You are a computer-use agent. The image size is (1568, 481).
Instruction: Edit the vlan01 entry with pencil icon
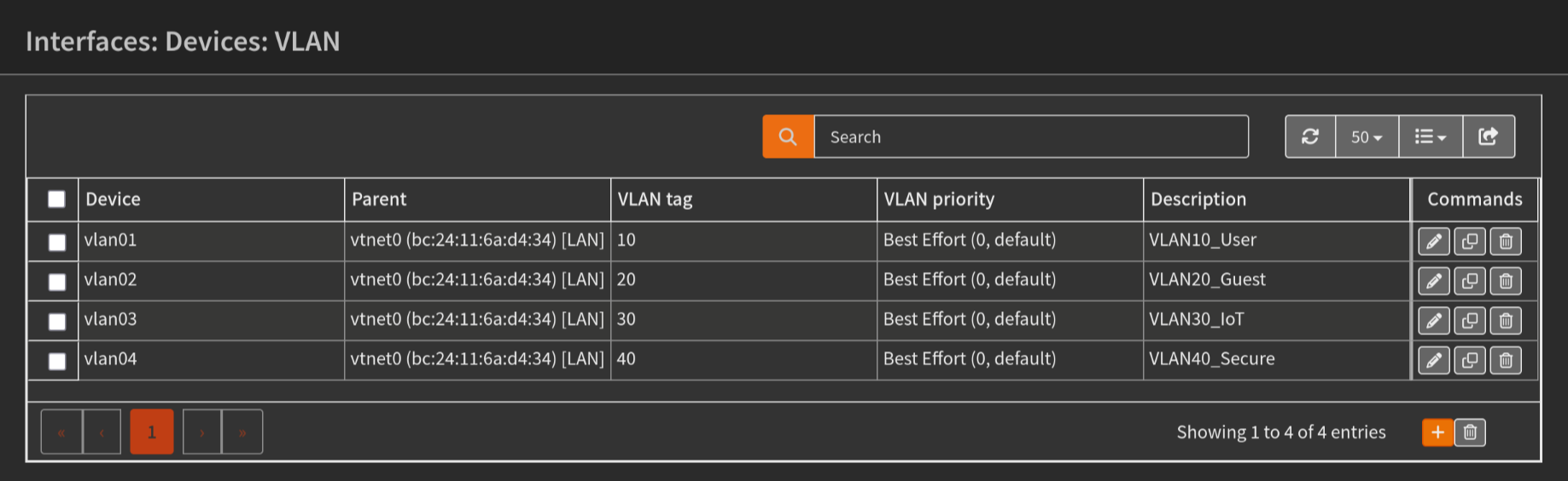point(1433,241)
